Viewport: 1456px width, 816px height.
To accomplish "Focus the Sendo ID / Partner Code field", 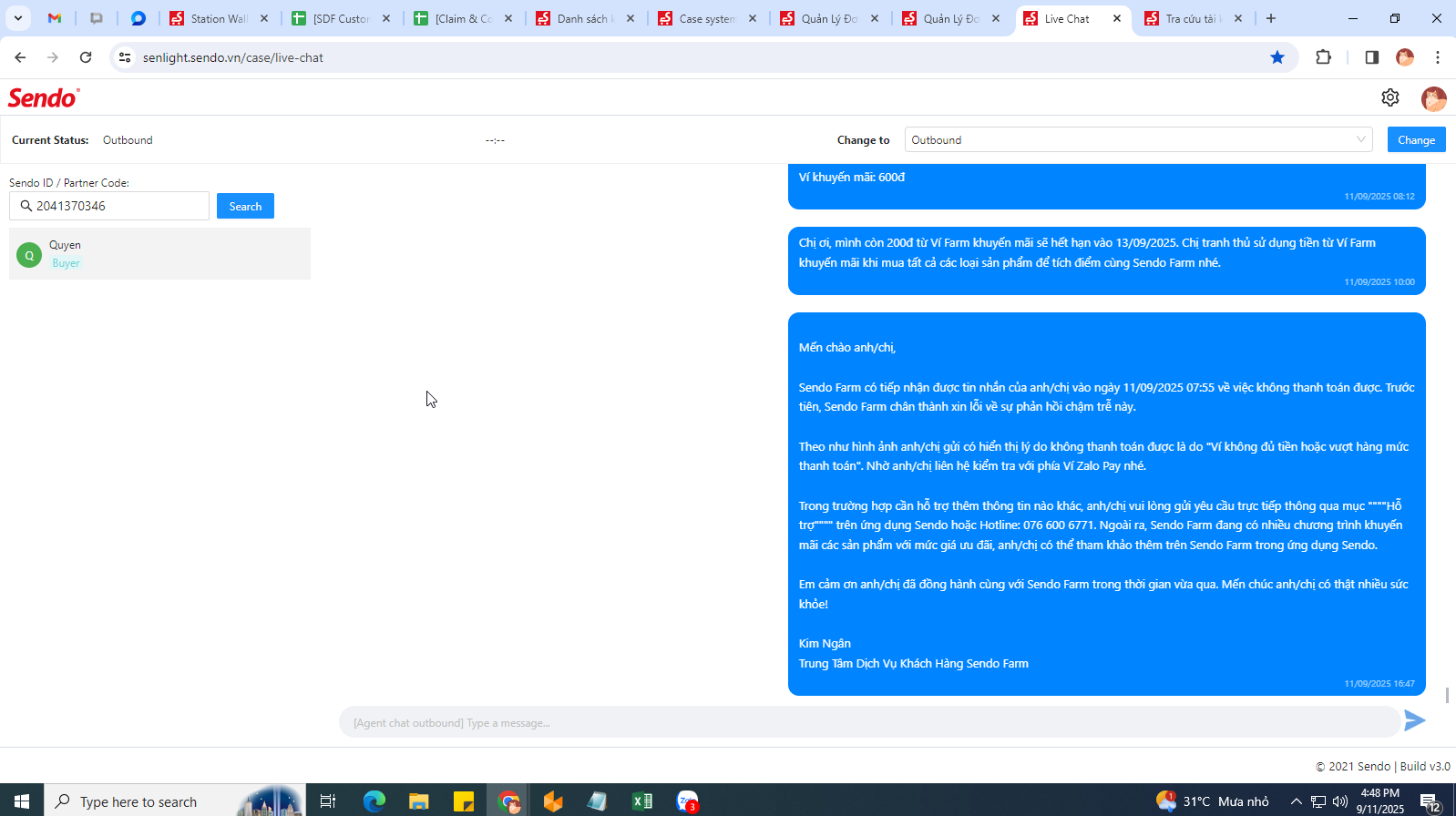I will pyautogui.click(x=109, y=206).
